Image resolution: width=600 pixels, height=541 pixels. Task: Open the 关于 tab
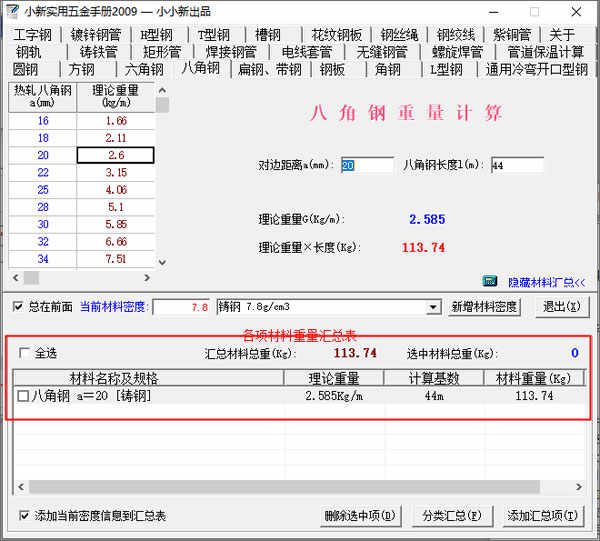(562, 35)
